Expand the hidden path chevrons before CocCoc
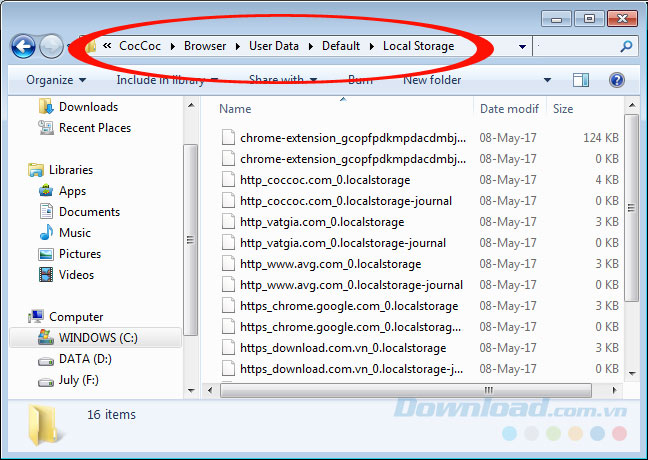The width and height of the screenshot is (648, 460). pyautogui.click(x=107, y=46)
